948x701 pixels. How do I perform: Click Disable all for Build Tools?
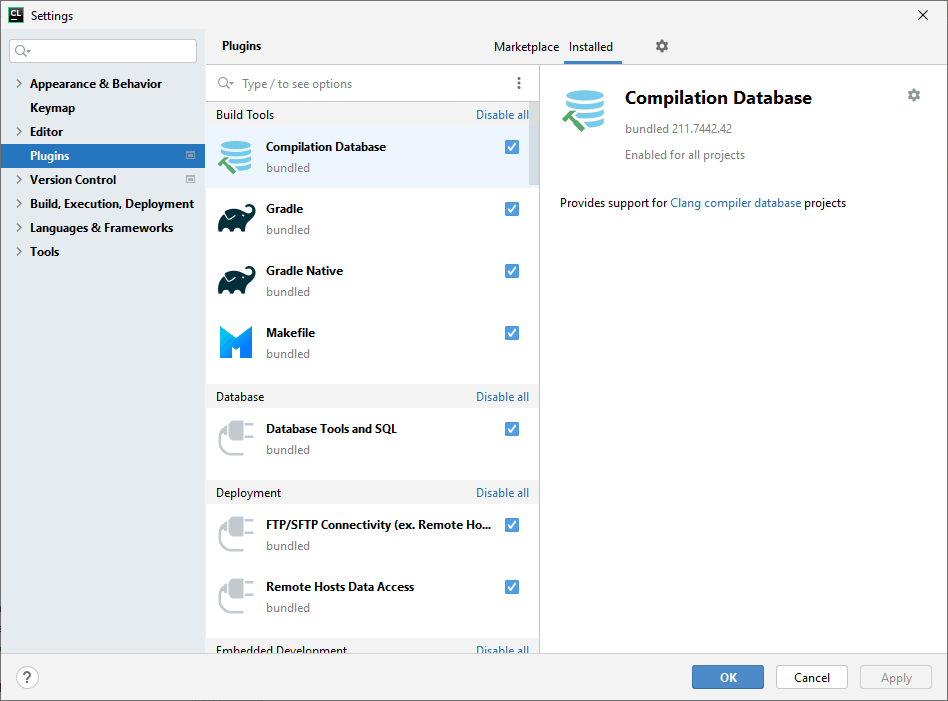coord(502,115)
